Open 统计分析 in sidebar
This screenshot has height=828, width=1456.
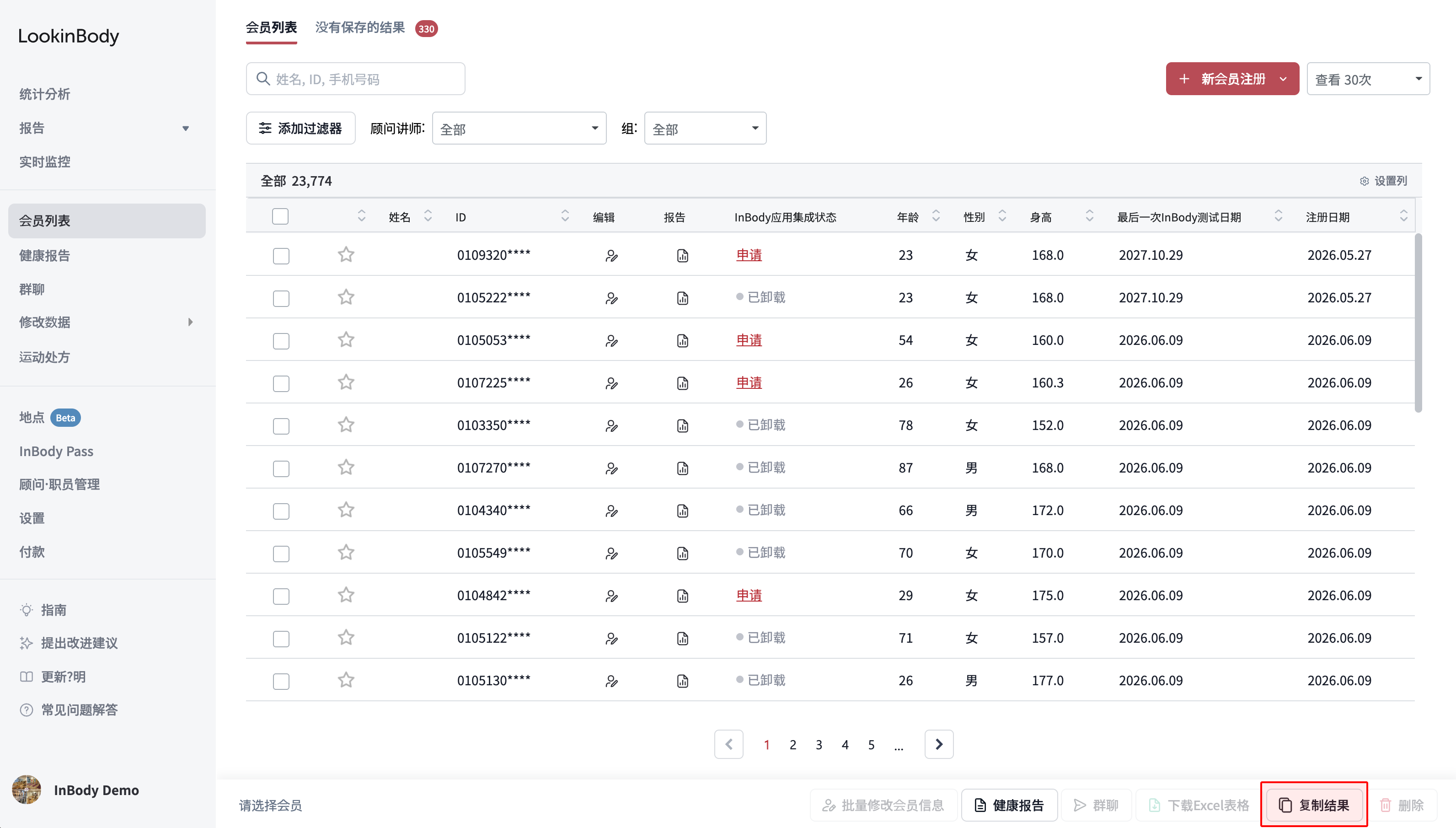(x=44, y=94)
